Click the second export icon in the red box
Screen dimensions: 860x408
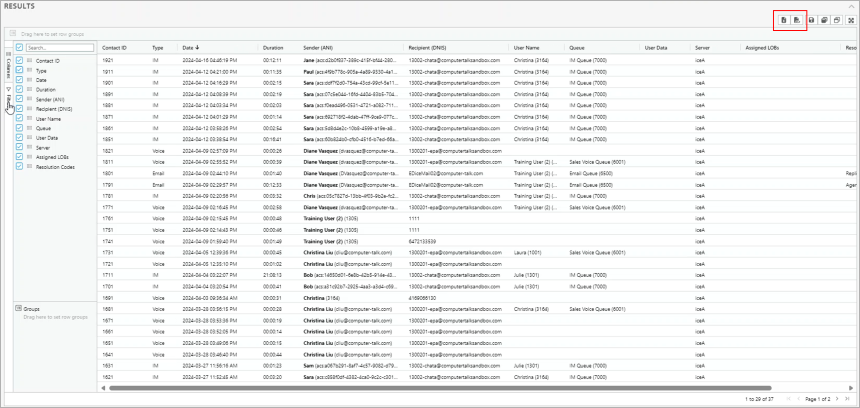pyautogui.click(x=797, y=20)
